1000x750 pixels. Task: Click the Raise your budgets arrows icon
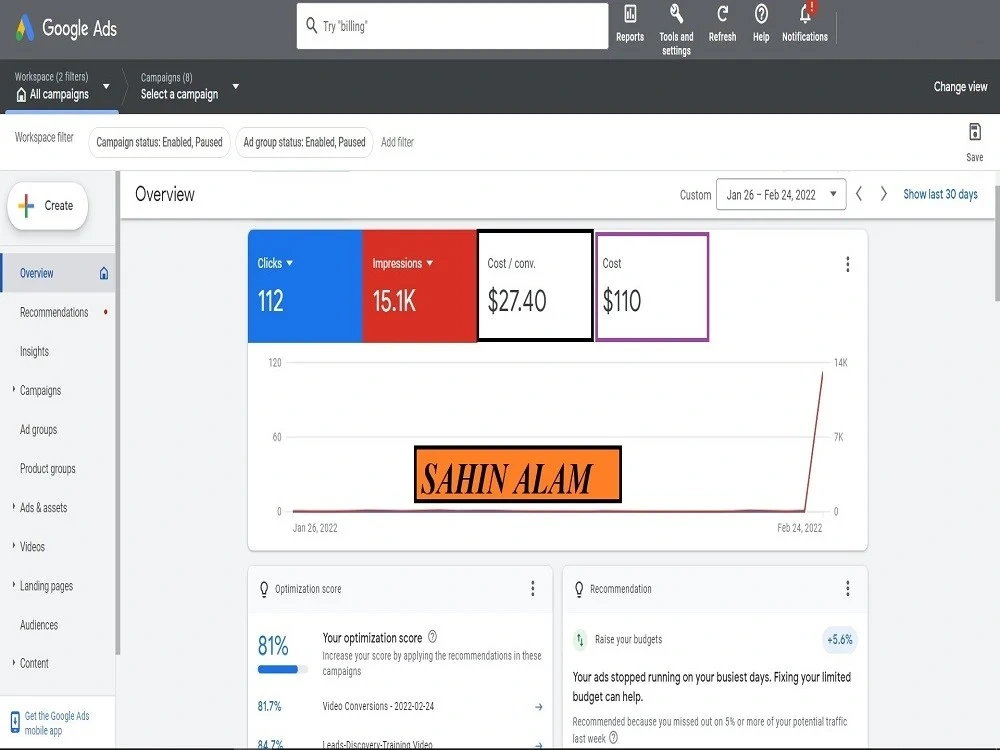[580, 639]
